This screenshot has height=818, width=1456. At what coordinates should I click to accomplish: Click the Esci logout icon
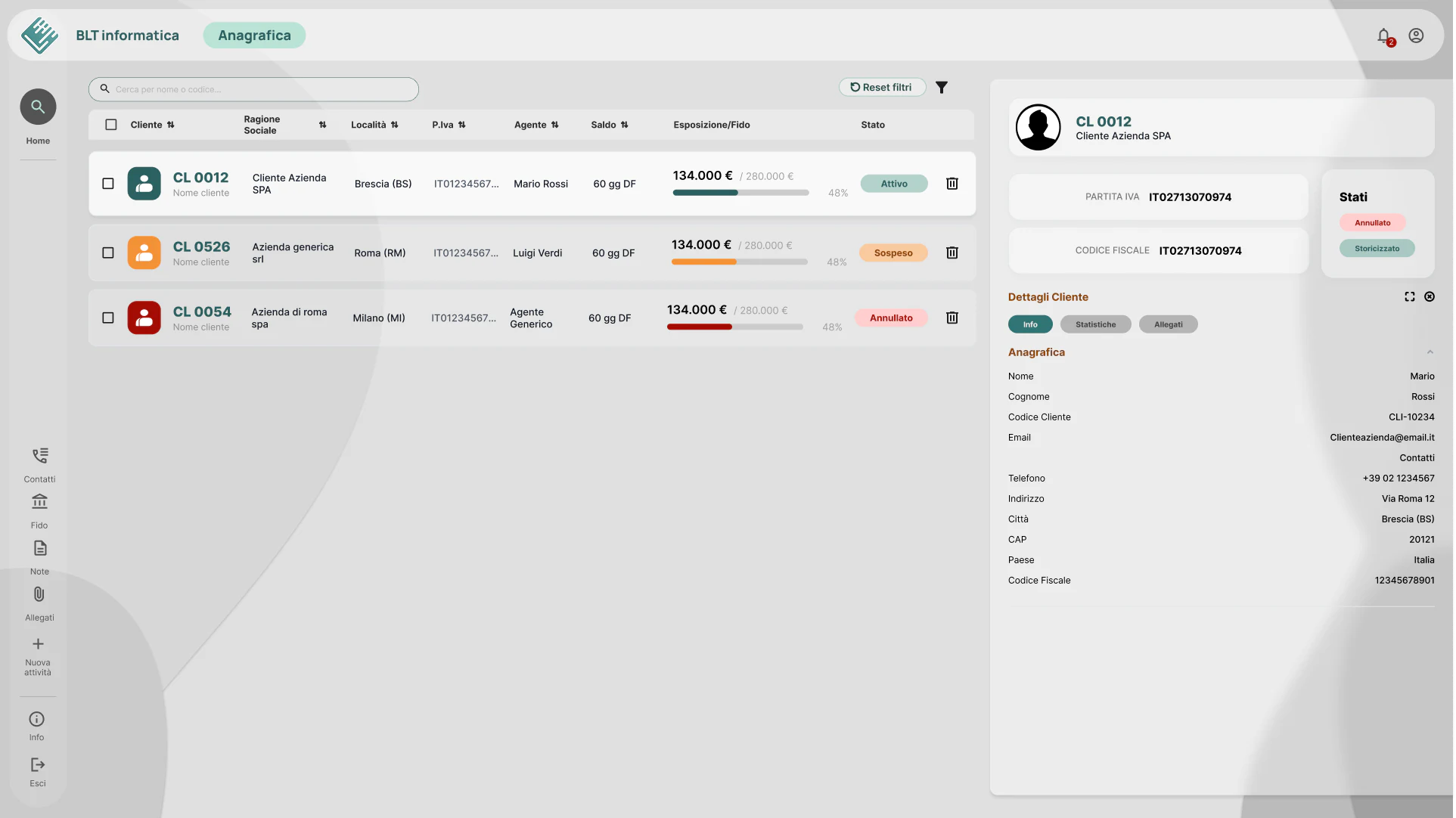pos(38,765)
